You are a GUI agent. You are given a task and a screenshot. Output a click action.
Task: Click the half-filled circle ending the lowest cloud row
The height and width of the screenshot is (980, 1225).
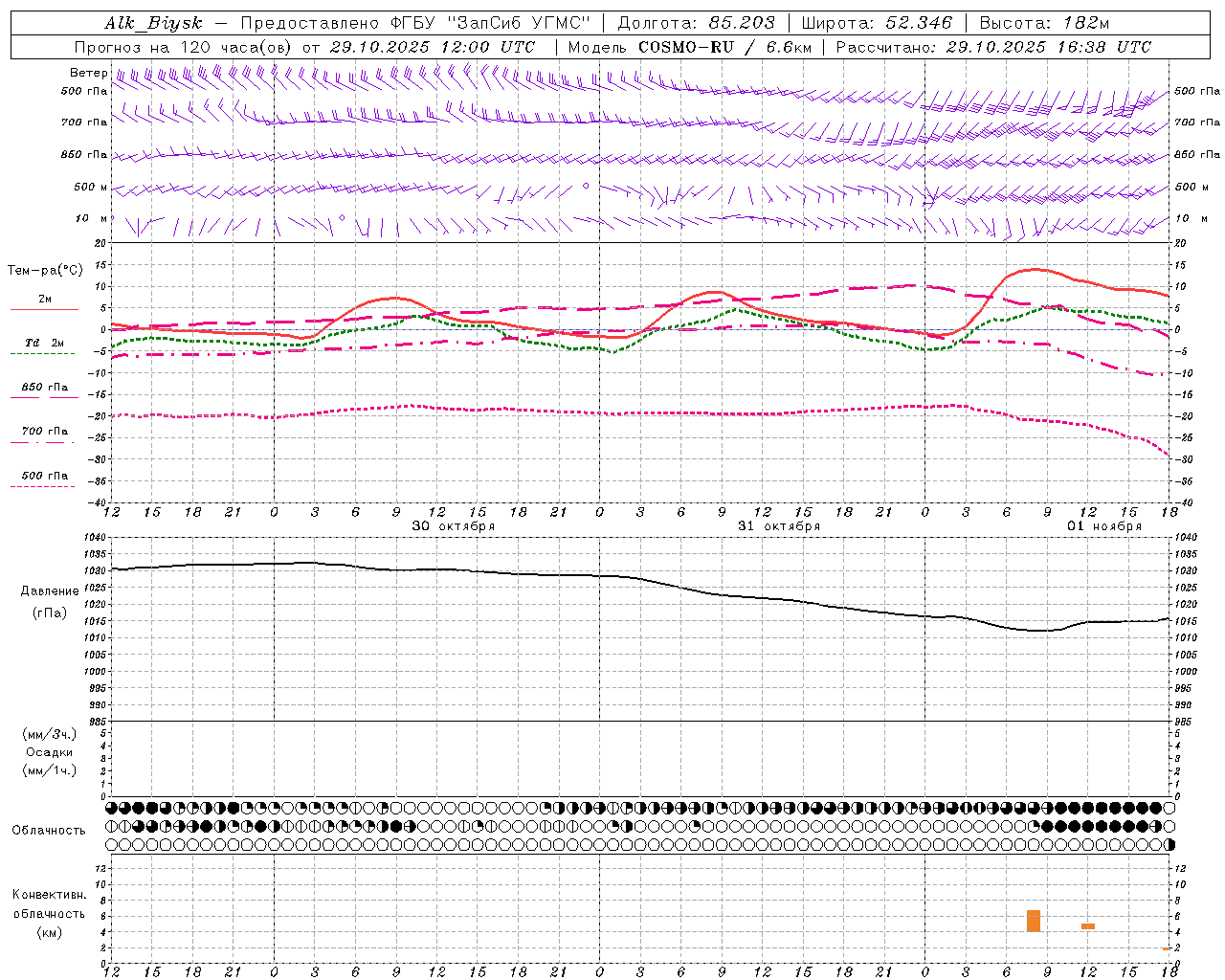[x=1169, y=845]
